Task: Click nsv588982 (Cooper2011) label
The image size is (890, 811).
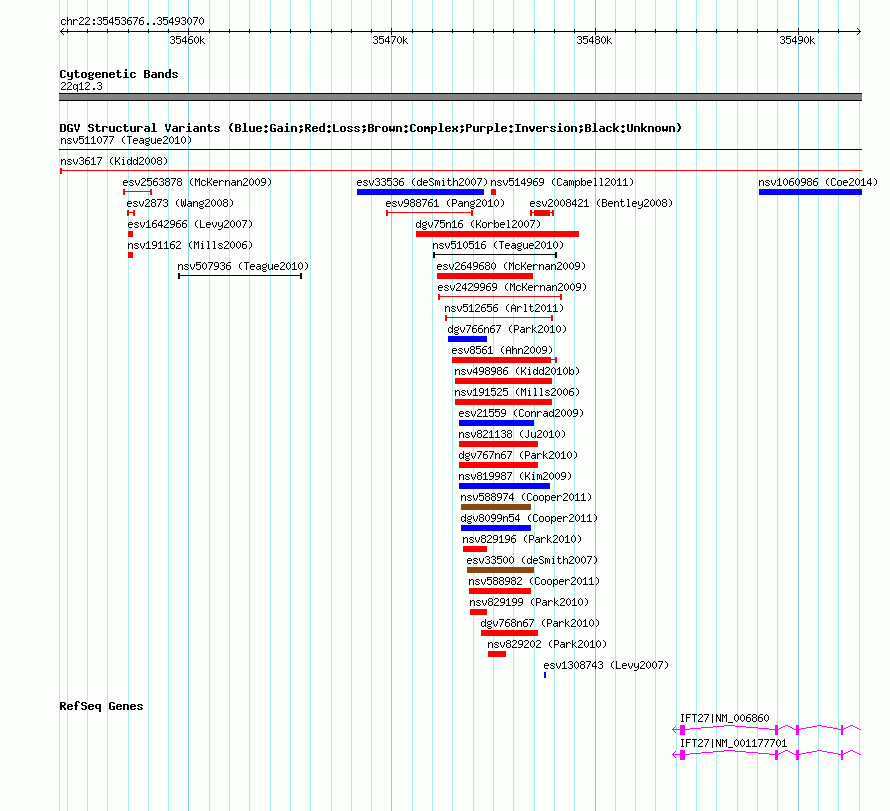Action: coord(534,581)
